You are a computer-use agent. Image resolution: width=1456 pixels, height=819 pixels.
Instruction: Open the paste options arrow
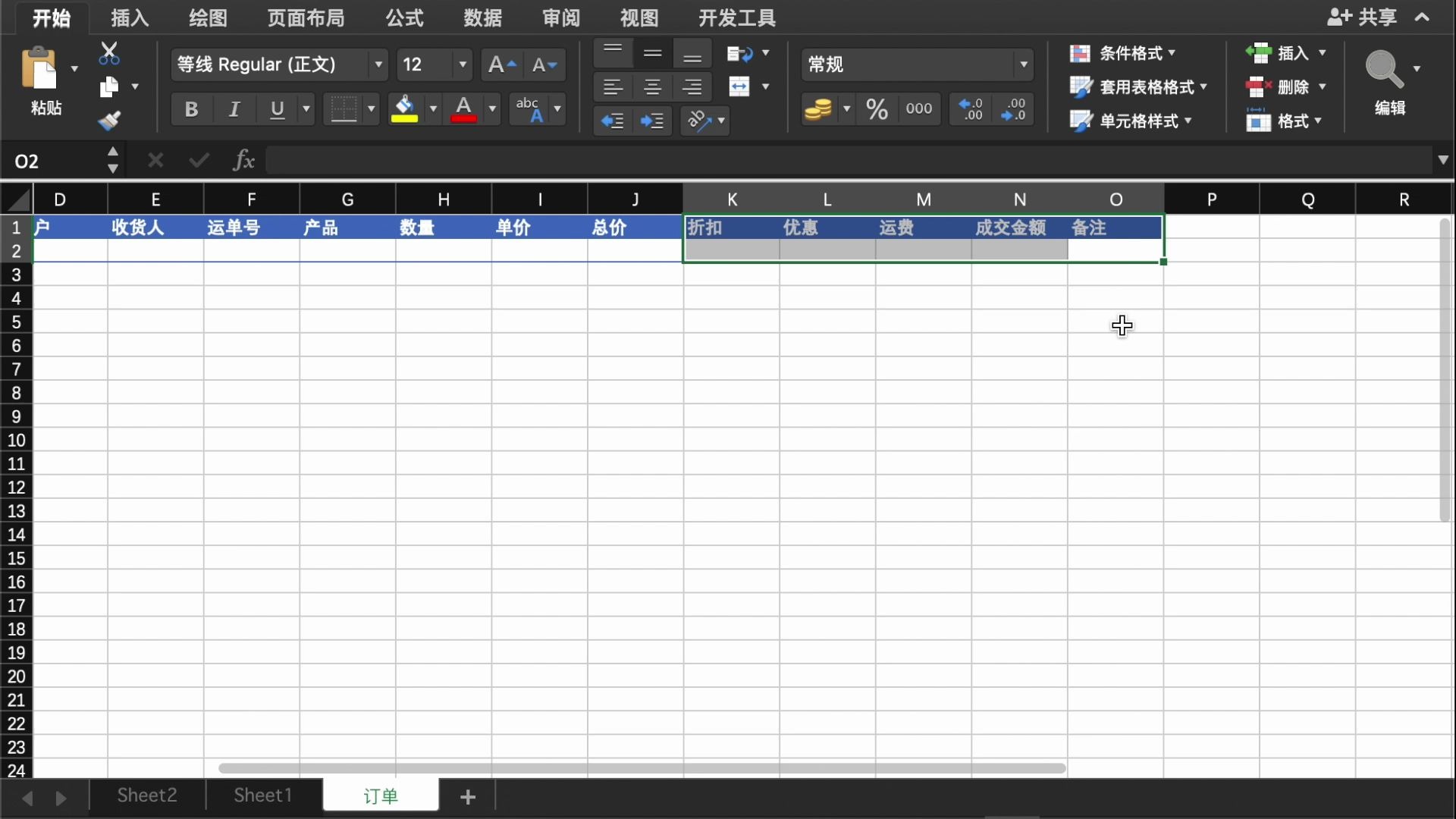click(x=74, y=69)
